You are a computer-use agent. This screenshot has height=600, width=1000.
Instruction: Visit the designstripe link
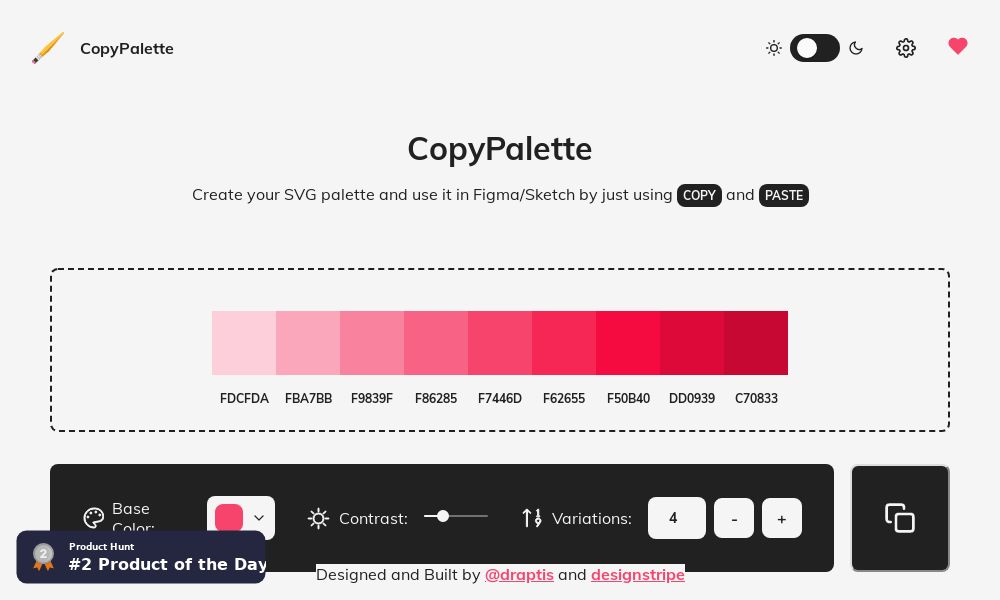click(638, 574)
